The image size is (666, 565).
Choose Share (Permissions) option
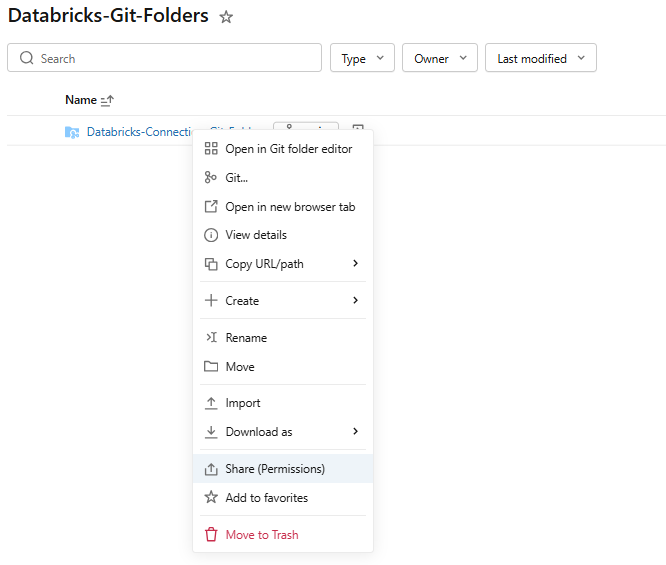[x=283, y=469]
